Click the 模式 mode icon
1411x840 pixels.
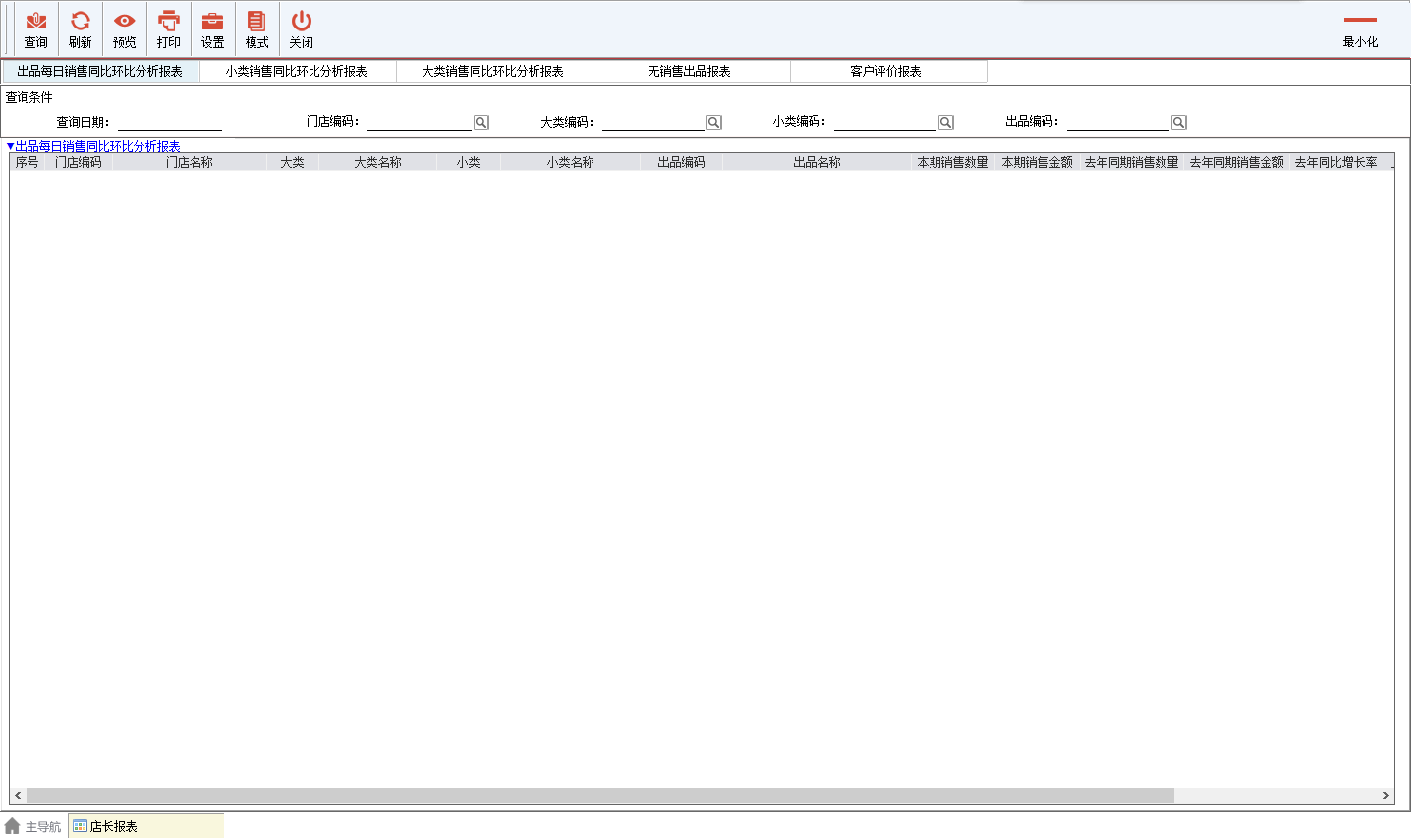click(257, 28)
